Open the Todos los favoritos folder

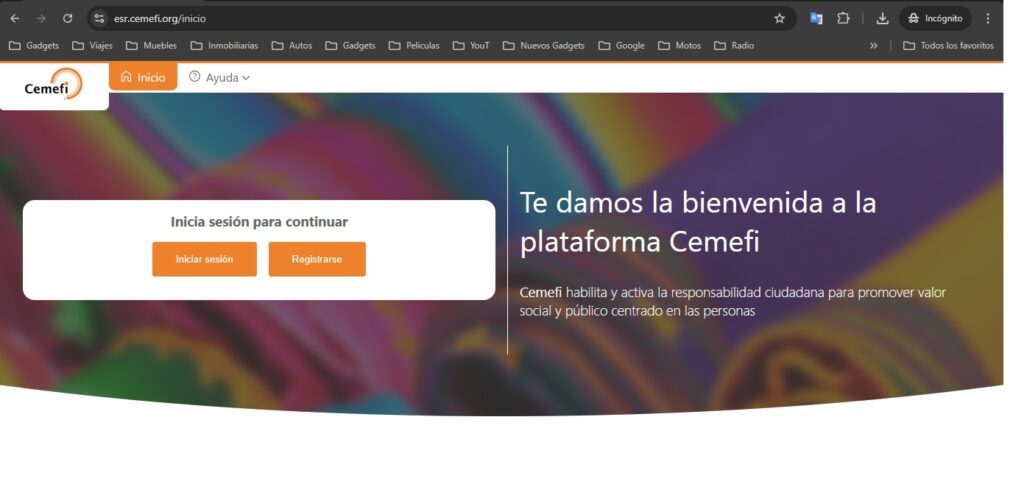[x=948, y=46]
